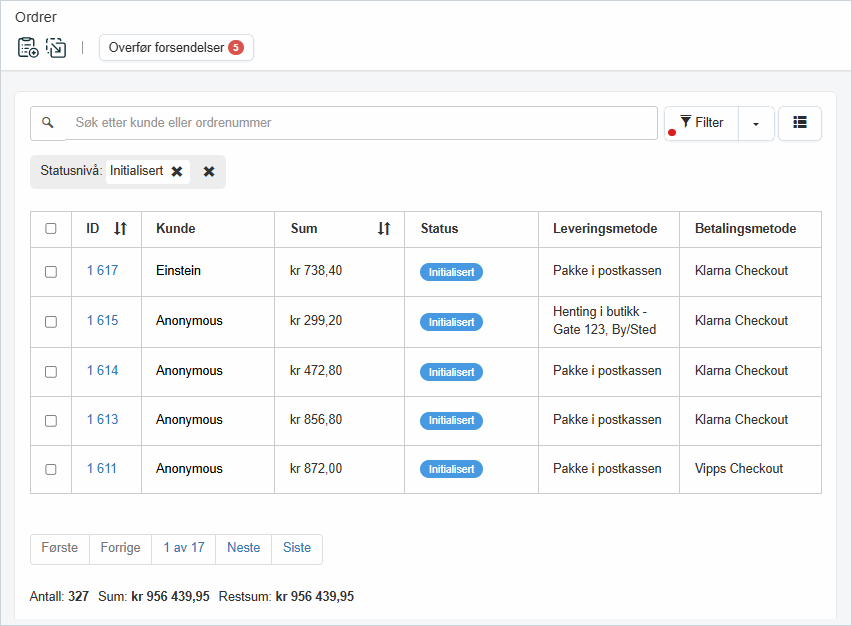The image size is (852, 626).
Task: Click Overfør forsendelser button
Action: click(x=176, y=47)
